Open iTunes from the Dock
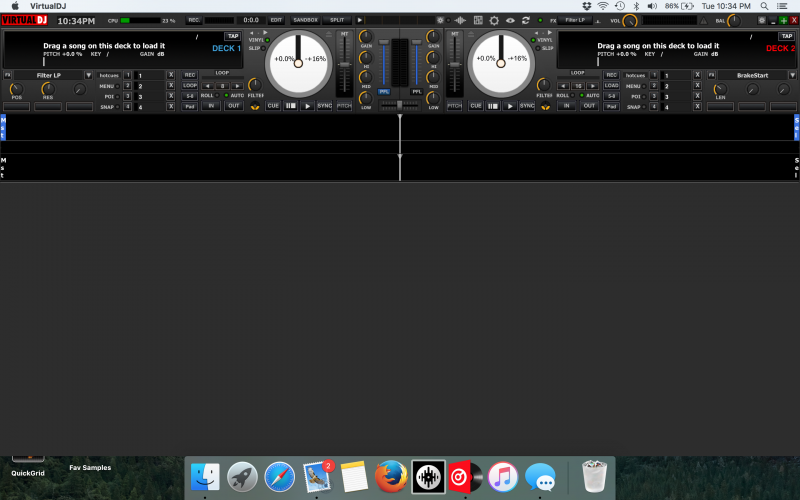 pos(503,477)
